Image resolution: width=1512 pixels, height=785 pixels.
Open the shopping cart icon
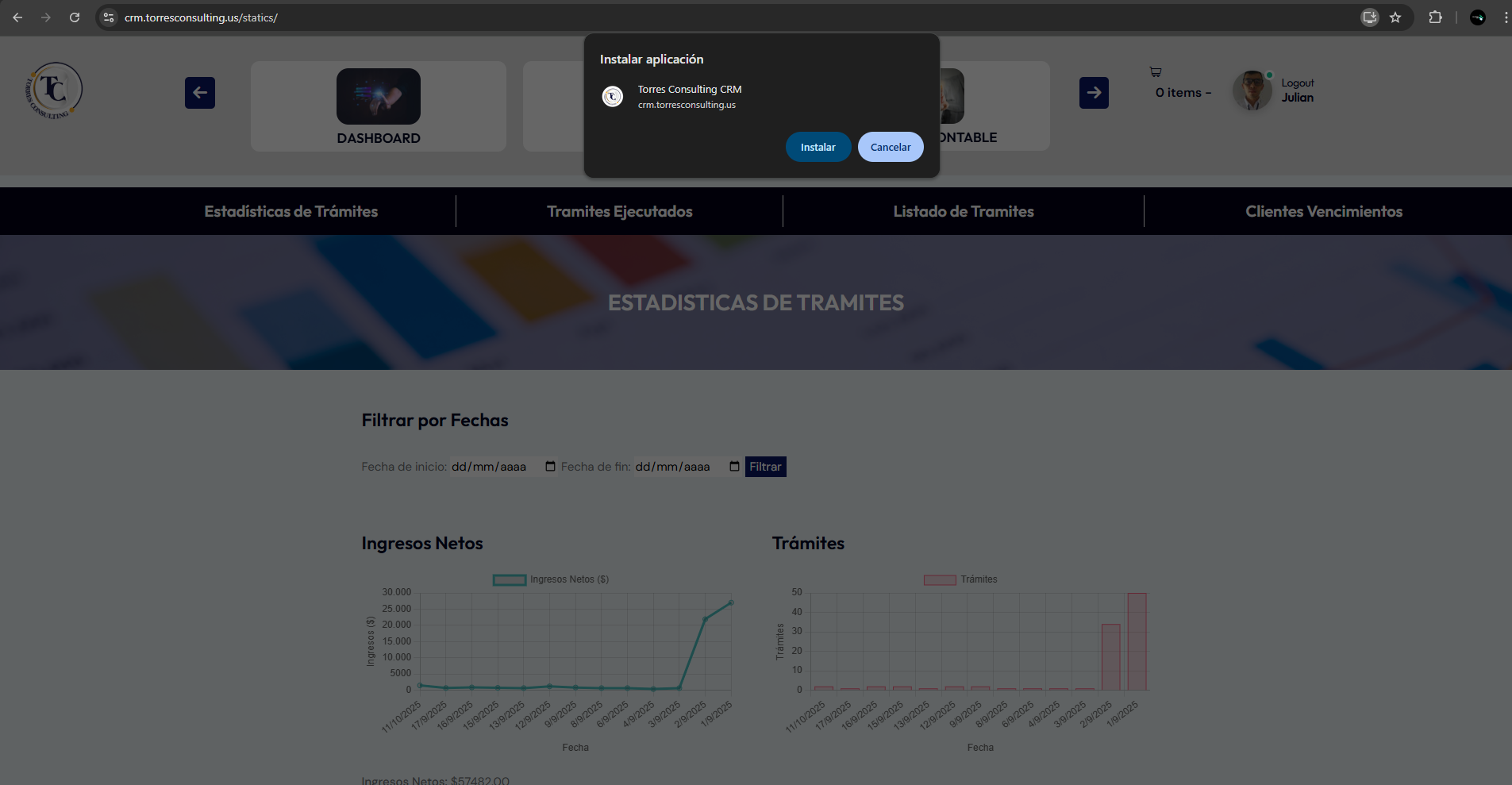(x=1156, y=72)
